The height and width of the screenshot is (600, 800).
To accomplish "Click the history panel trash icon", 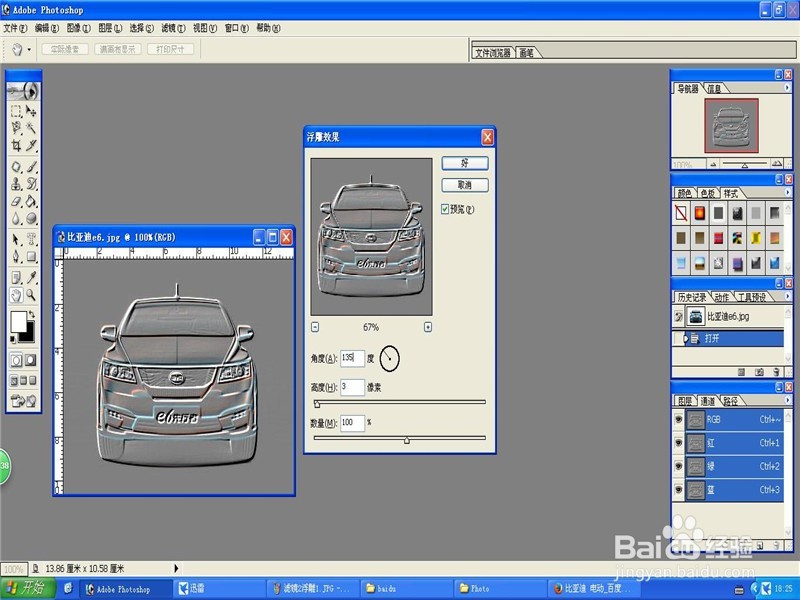I will pyautogui.click(x=776, y=372).
